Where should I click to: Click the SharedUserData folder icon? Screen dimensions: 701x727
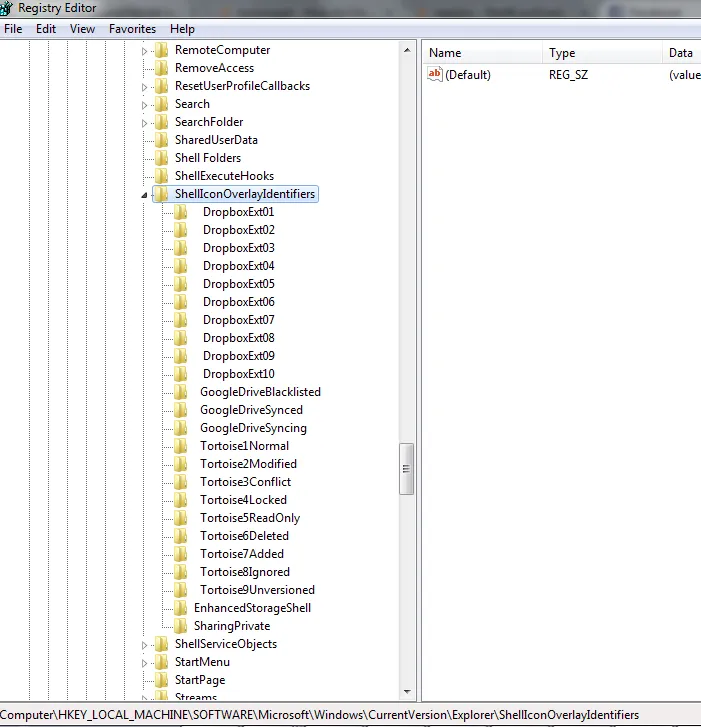pyautogui.click(x=161, y=140)
